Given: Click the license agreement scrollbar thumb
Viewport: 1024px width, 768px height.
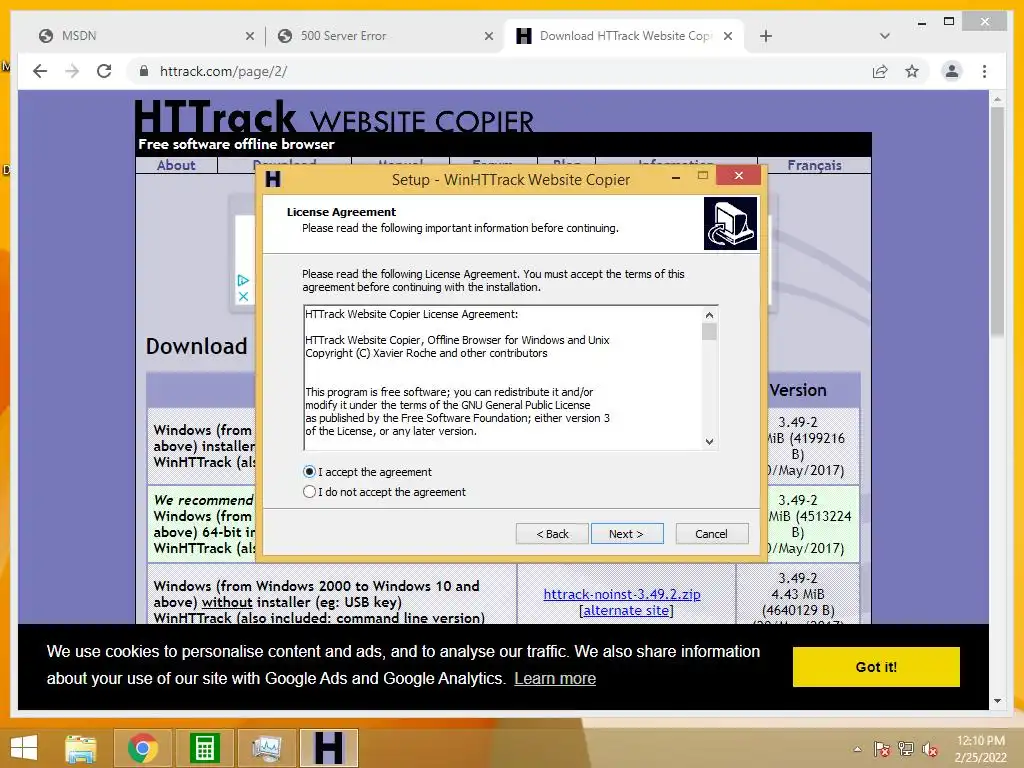Looking at the screenshot, I should click(709, 332).
